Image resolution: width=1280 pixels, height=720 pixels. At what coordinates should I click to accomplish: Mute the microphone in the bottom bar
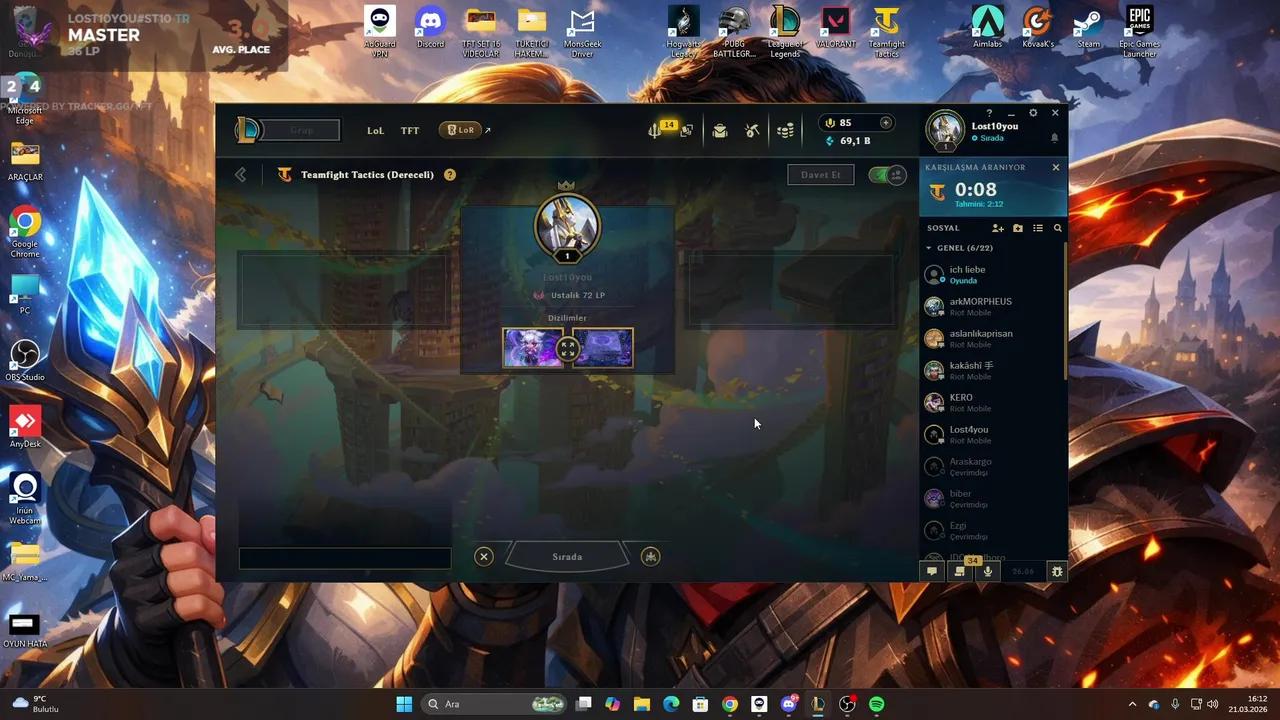988,571
